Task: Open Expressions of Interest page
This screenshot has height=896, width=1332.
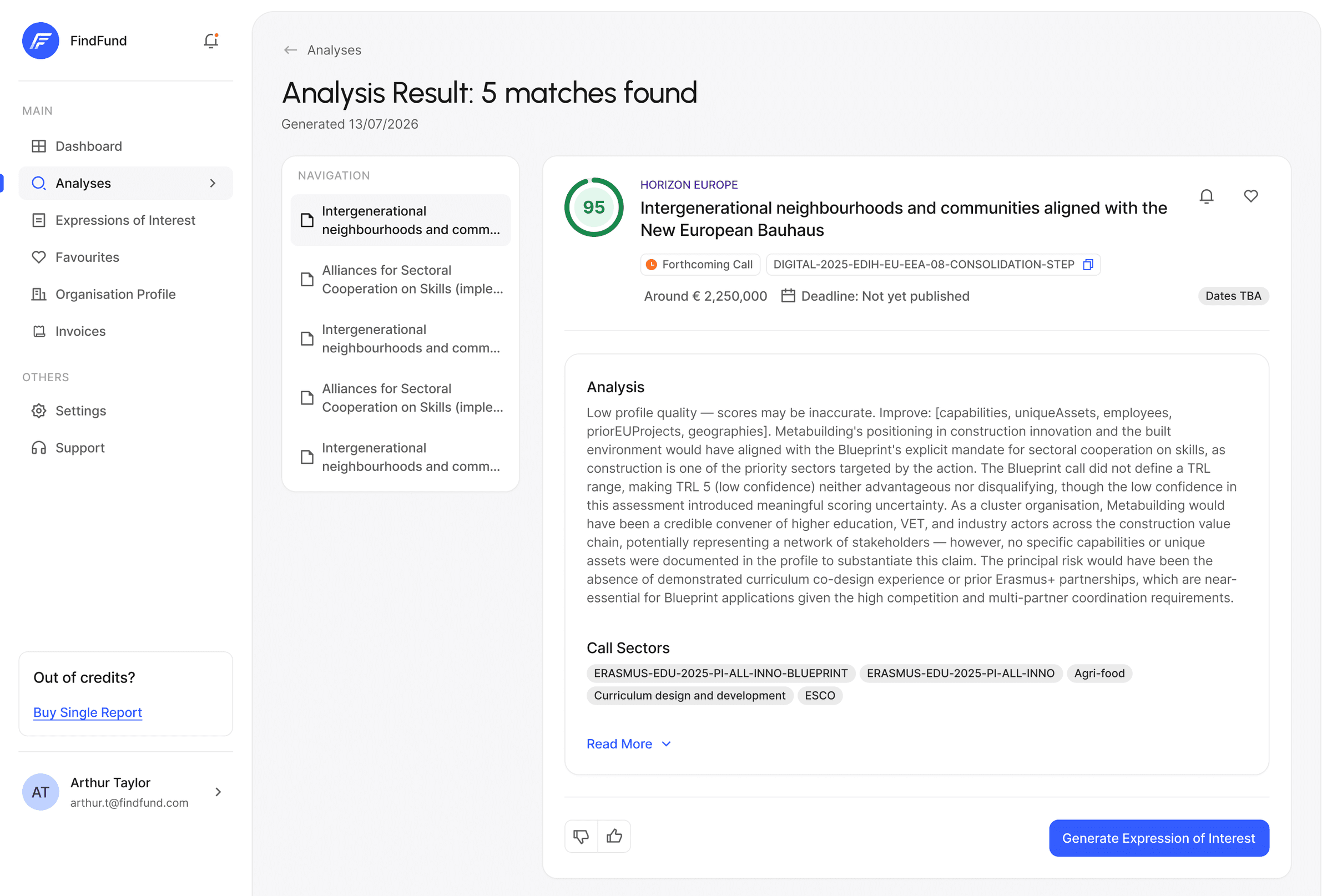Action: tap(126, 221)
